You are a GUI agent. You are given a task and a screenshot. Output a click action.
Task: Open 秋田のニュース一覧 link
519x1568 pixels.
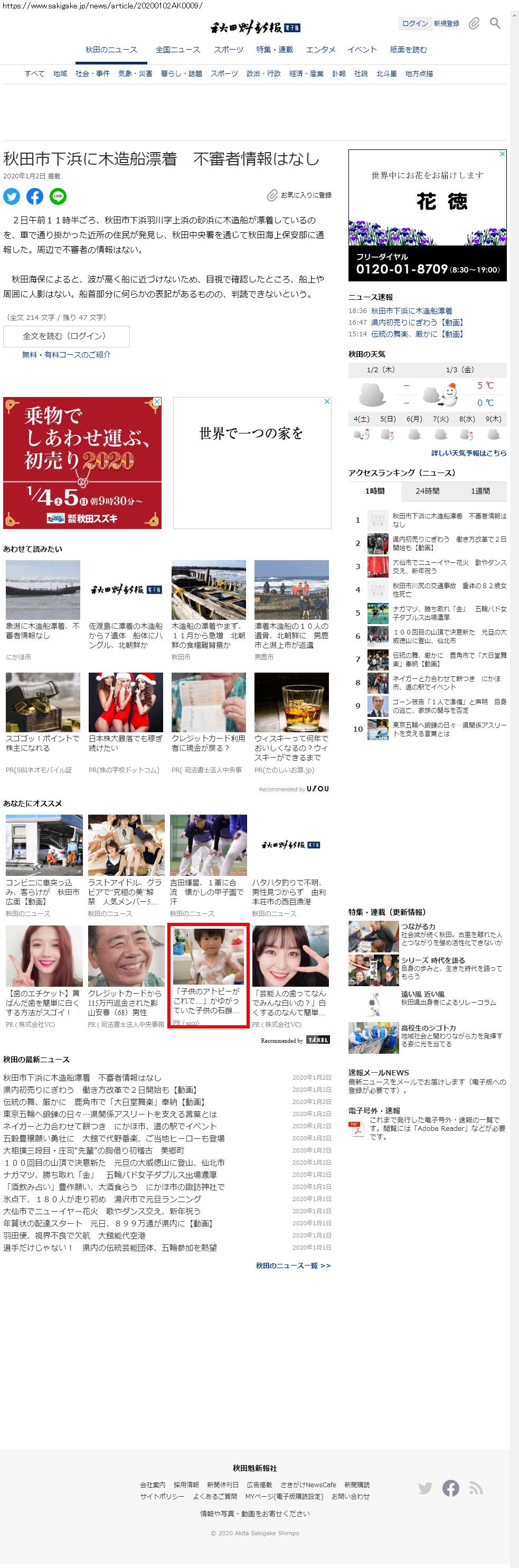[x=292, y=1265]
